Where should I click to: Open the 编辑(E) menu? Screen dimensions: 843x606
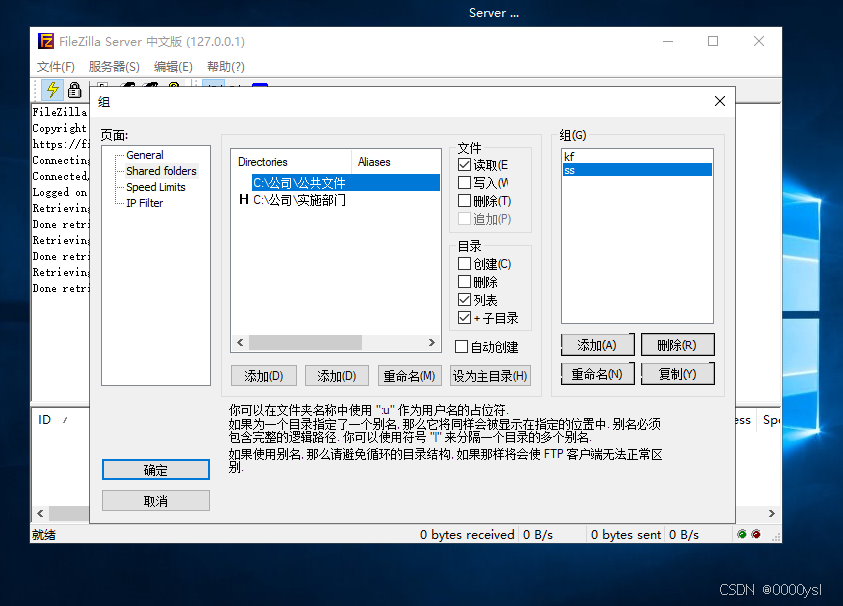173,67
